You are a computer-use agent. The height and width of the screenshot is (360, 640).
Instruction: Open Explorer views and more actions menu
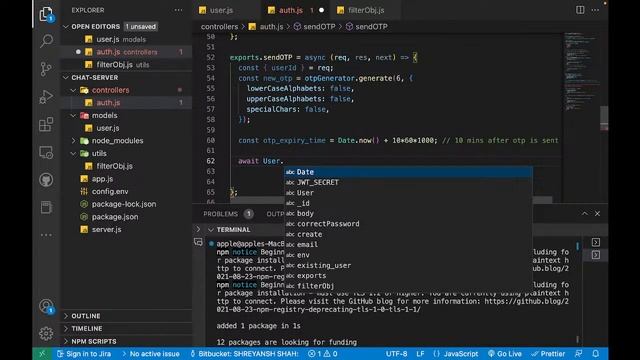click(178, 10)
